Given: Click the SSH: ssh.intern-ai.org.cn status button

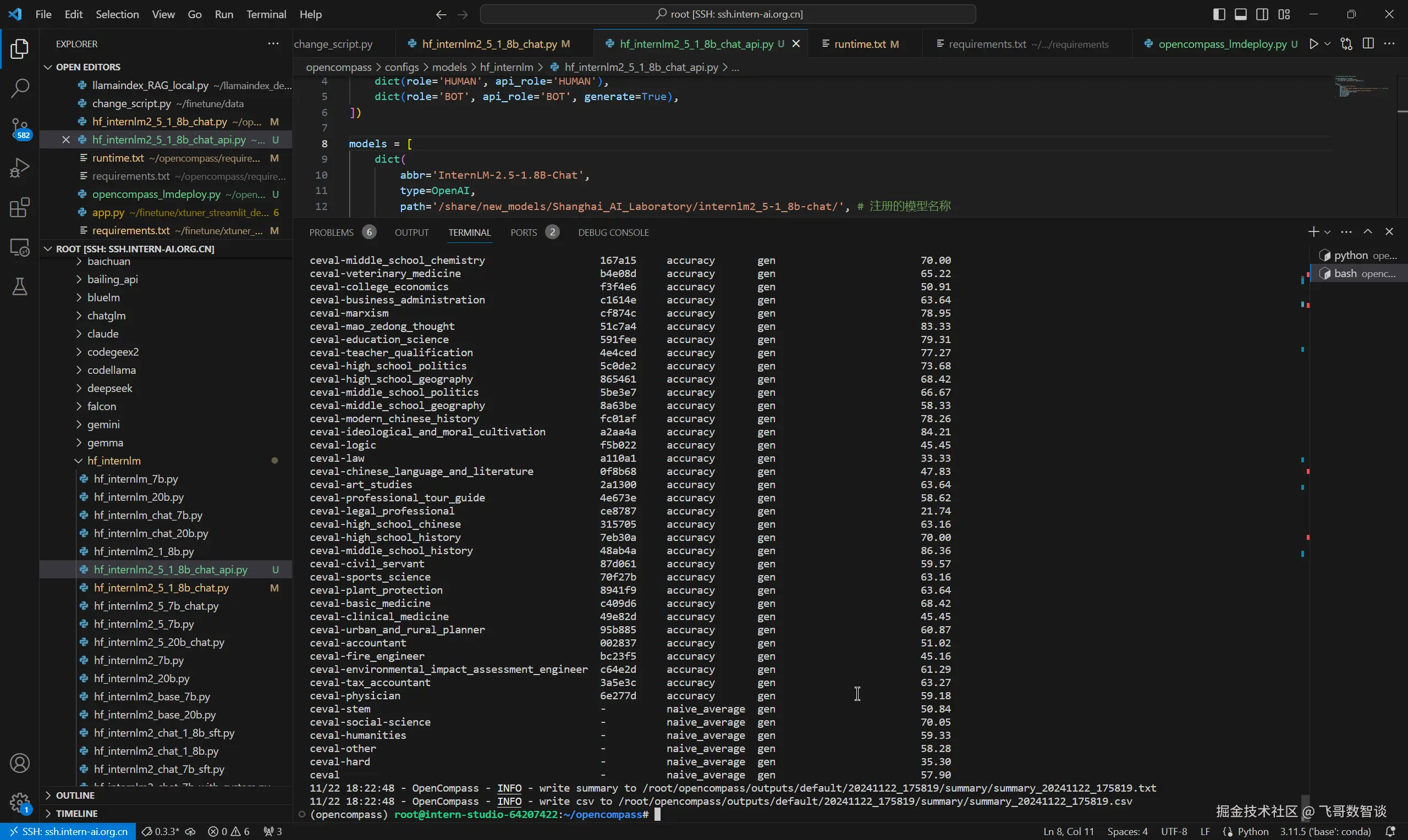Looking at the screenshot, I should coord(68,832).
